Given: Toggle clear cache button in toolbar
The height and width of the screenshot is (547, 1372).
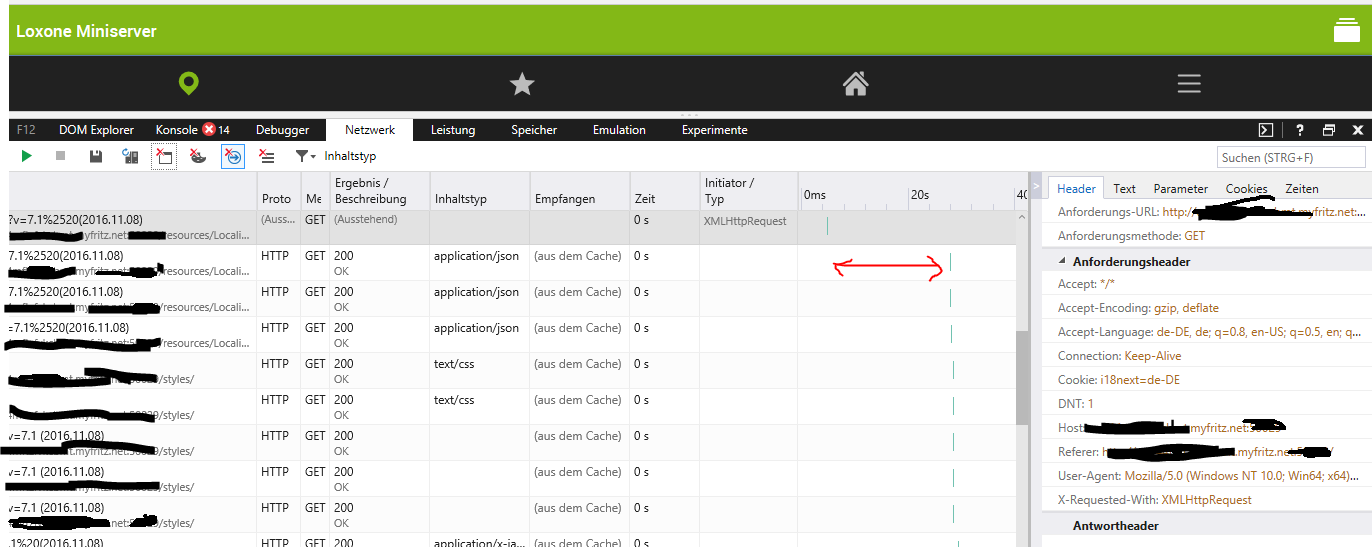Looking at the screenshot, I should (x=164, y=156).
